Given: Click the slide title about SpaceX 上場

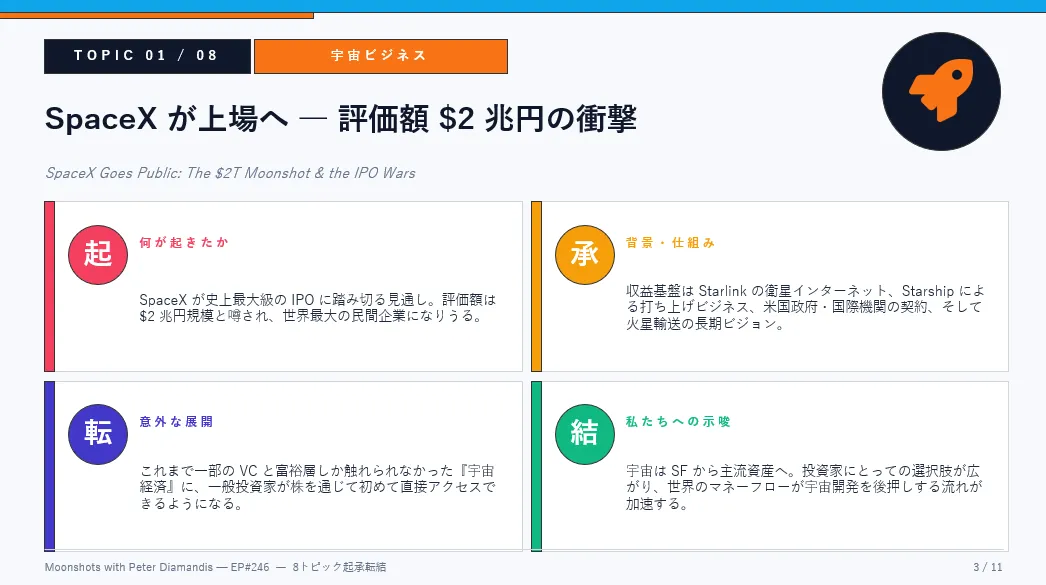Looking at the screenshot, I should [x=341, y=119].
